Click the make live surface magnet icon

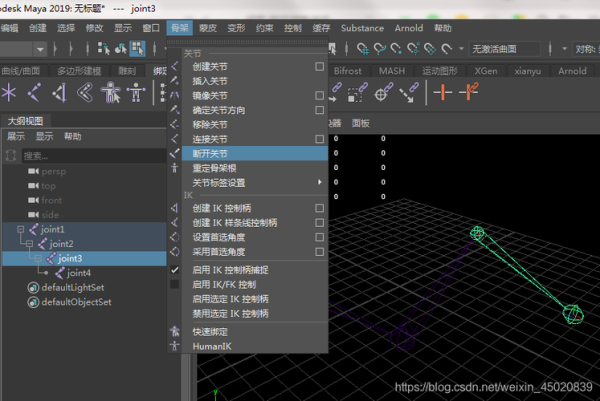point(446,49)
